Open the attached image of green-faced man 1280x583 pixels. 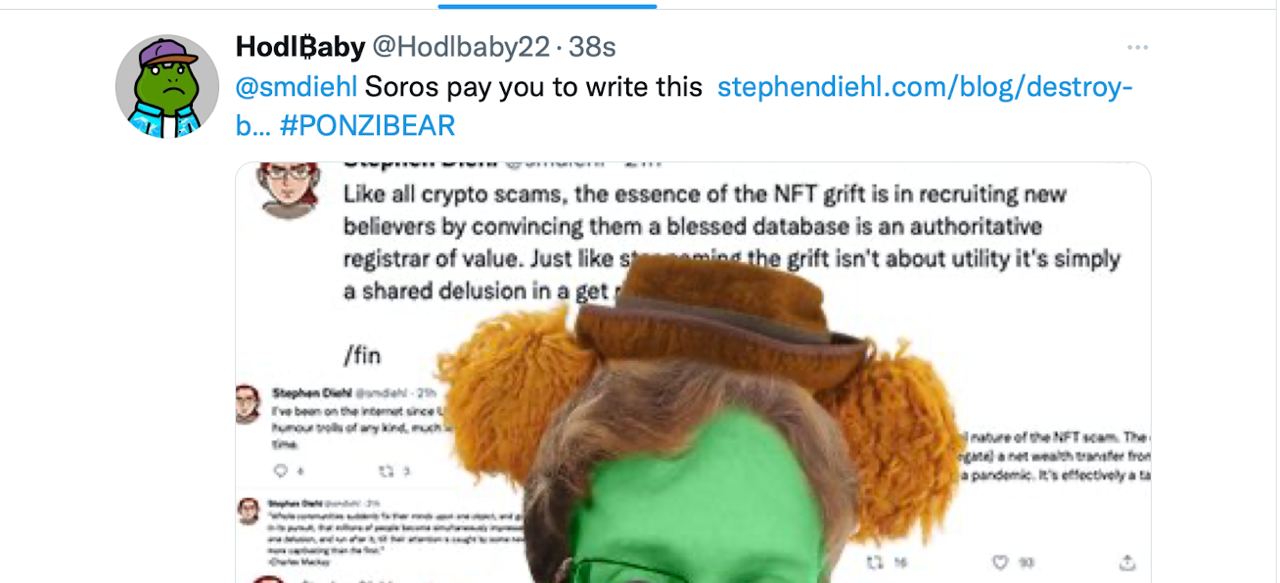693,372
